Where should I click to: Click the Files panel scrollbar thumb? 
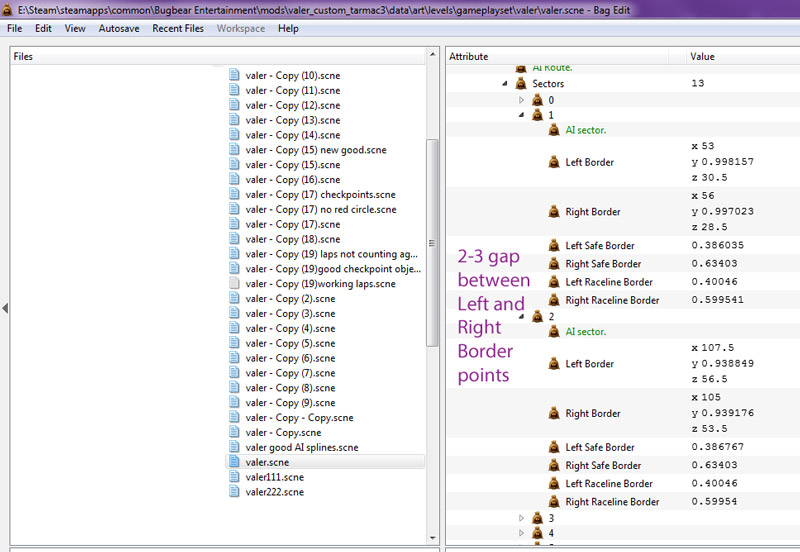coord(432,243)
